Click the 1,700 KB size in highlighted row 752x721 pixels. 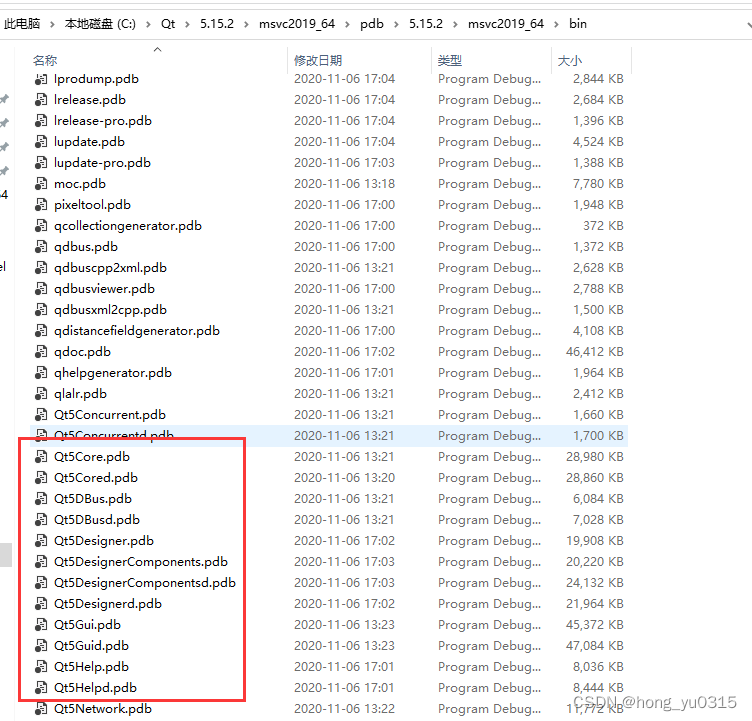[599, 436]
